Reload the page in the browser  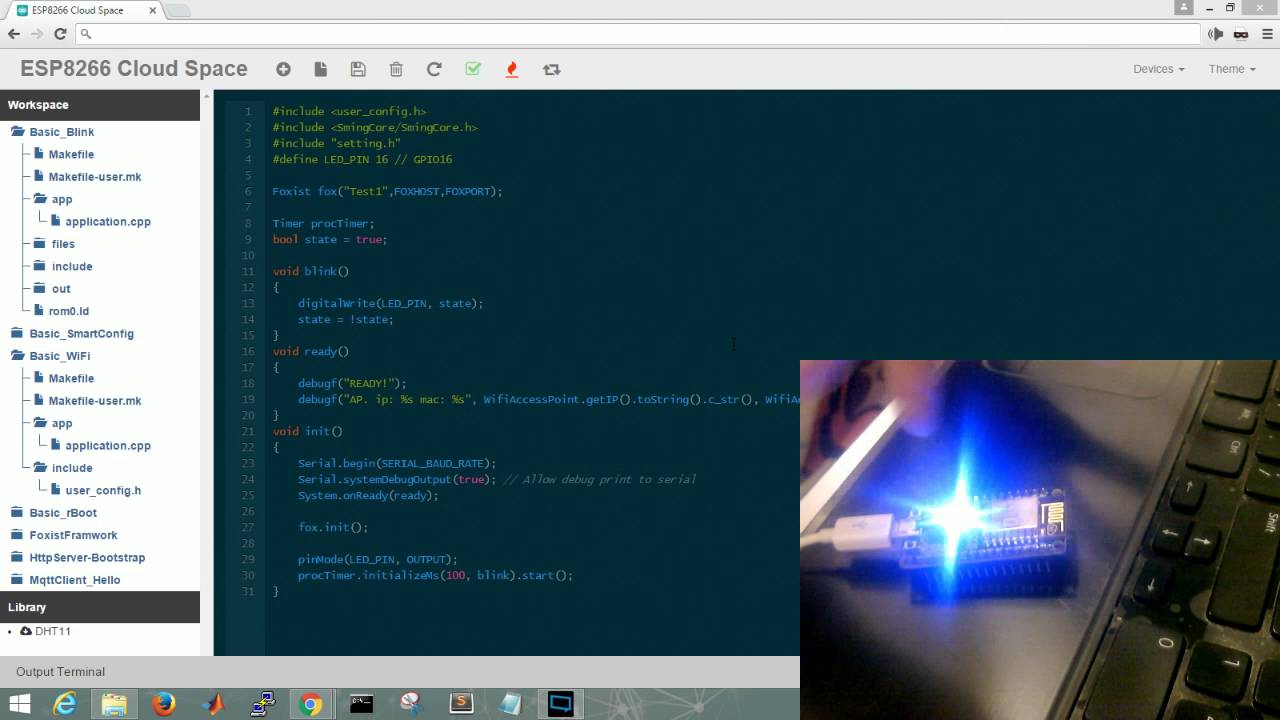tap(60, 33)
